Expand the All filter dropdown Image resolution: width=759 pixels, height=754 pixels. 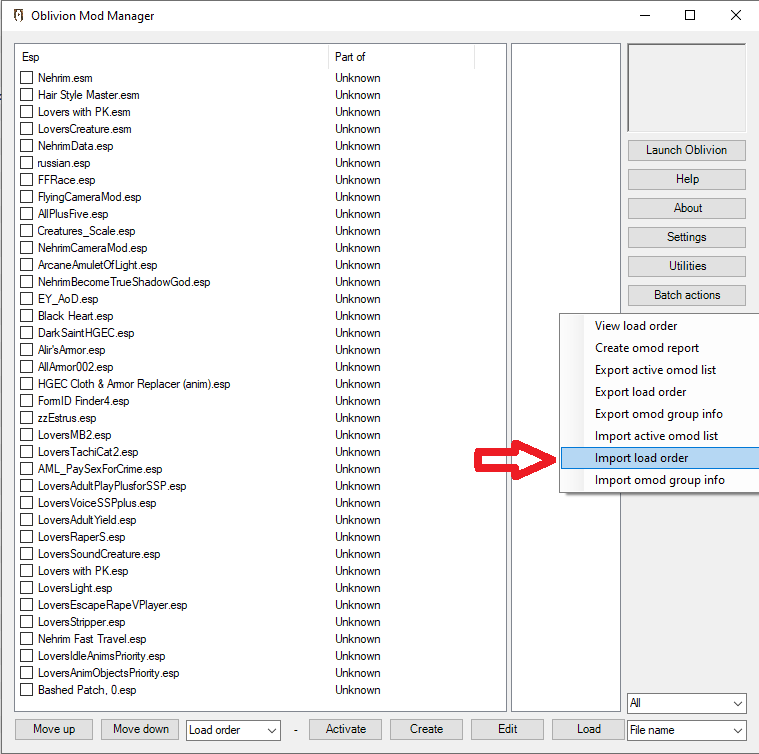(x=686, y=704)
